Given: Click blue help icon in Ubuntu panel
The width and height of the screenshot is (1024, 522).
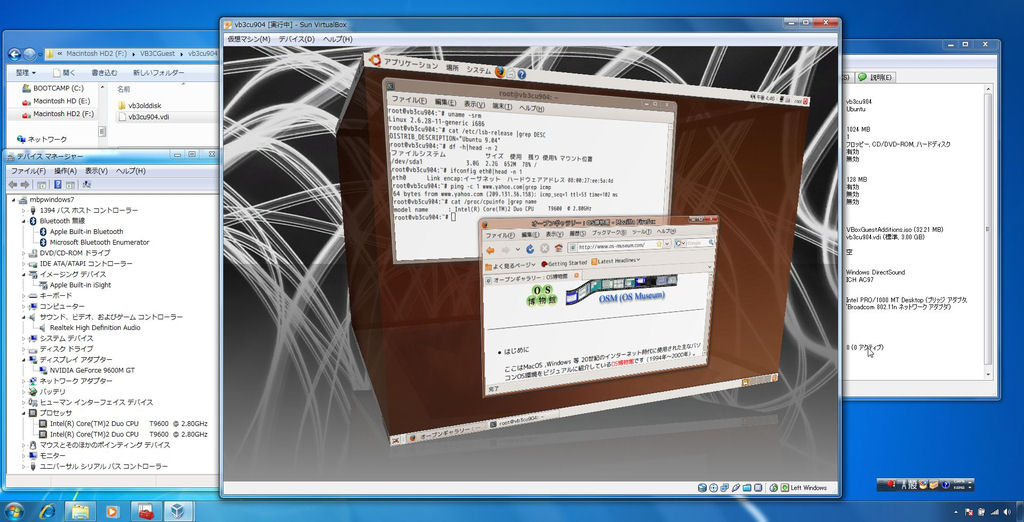Looking at the screenshot, I should pos(521,74).
